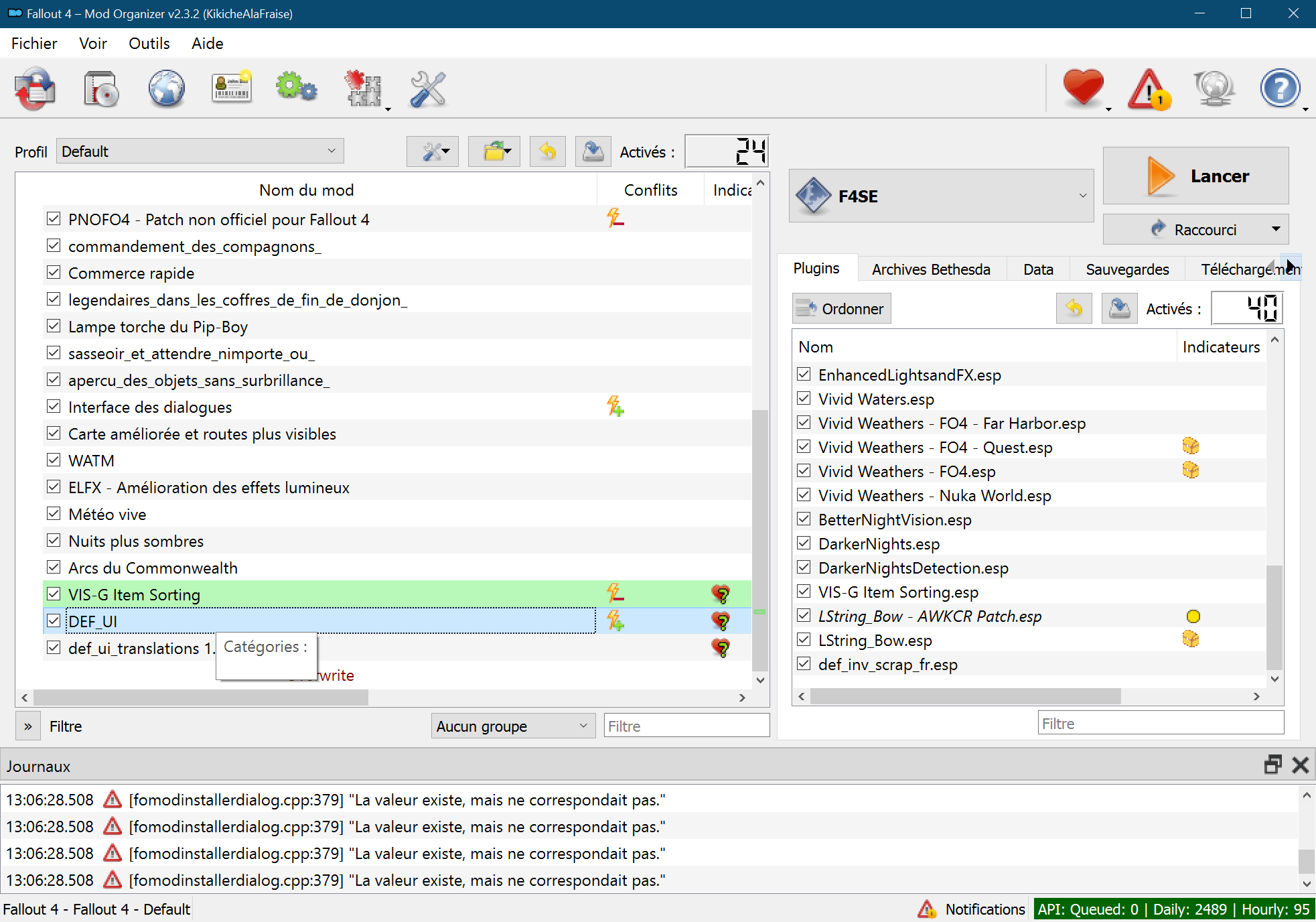The image size is (1316, 922).
Task: Click conflict icon on Interface des dialogues row
Action: [615, 406]
